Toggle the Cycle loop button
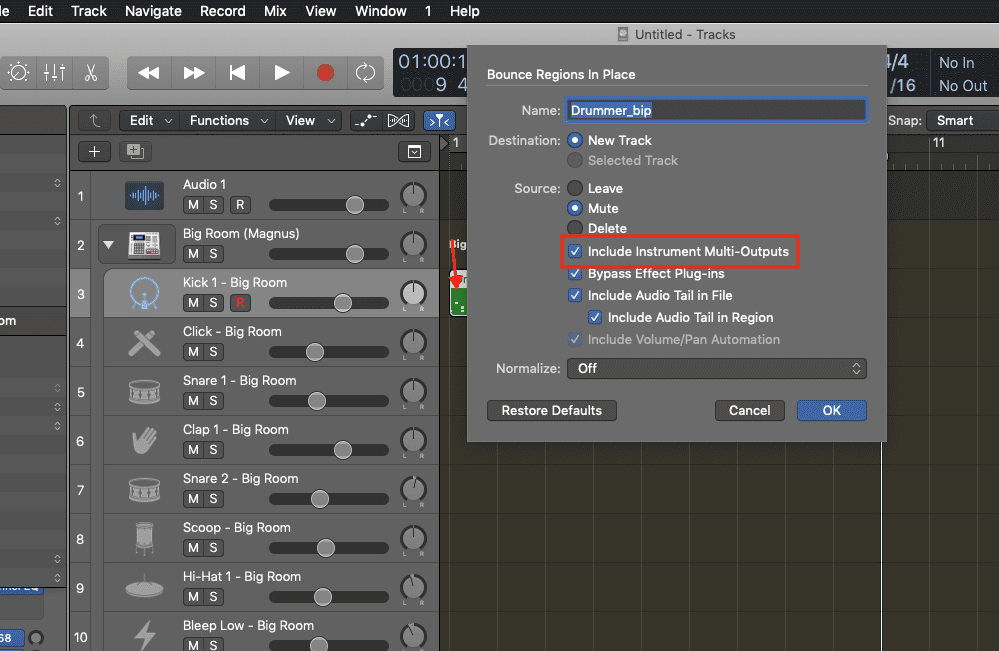 coord(365,73)
